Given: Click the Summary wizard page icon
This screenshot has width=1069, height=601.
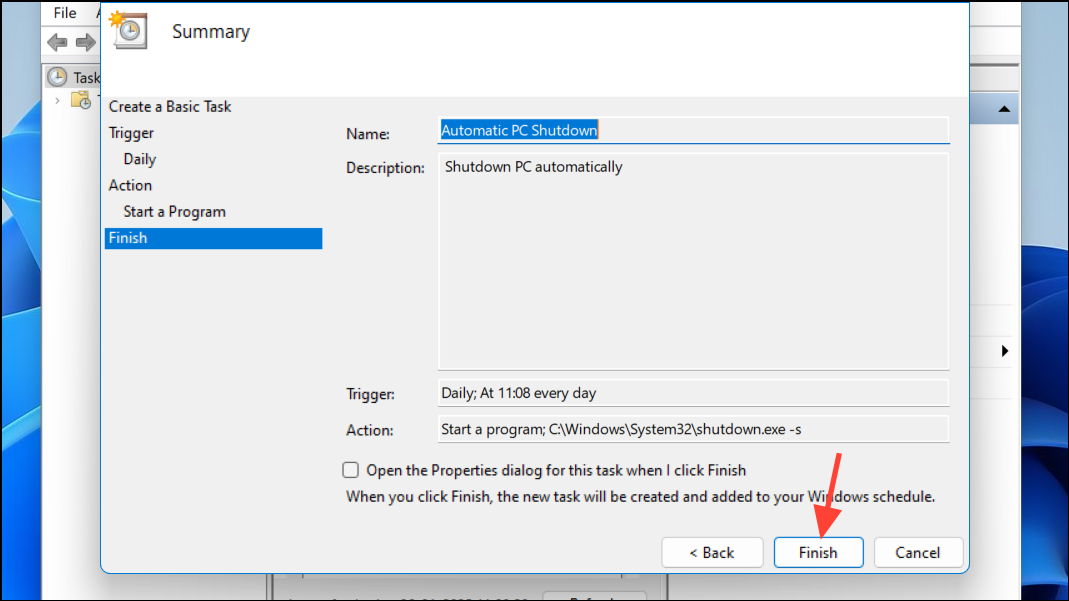Looking at the screenshot, I should point(128,31).
